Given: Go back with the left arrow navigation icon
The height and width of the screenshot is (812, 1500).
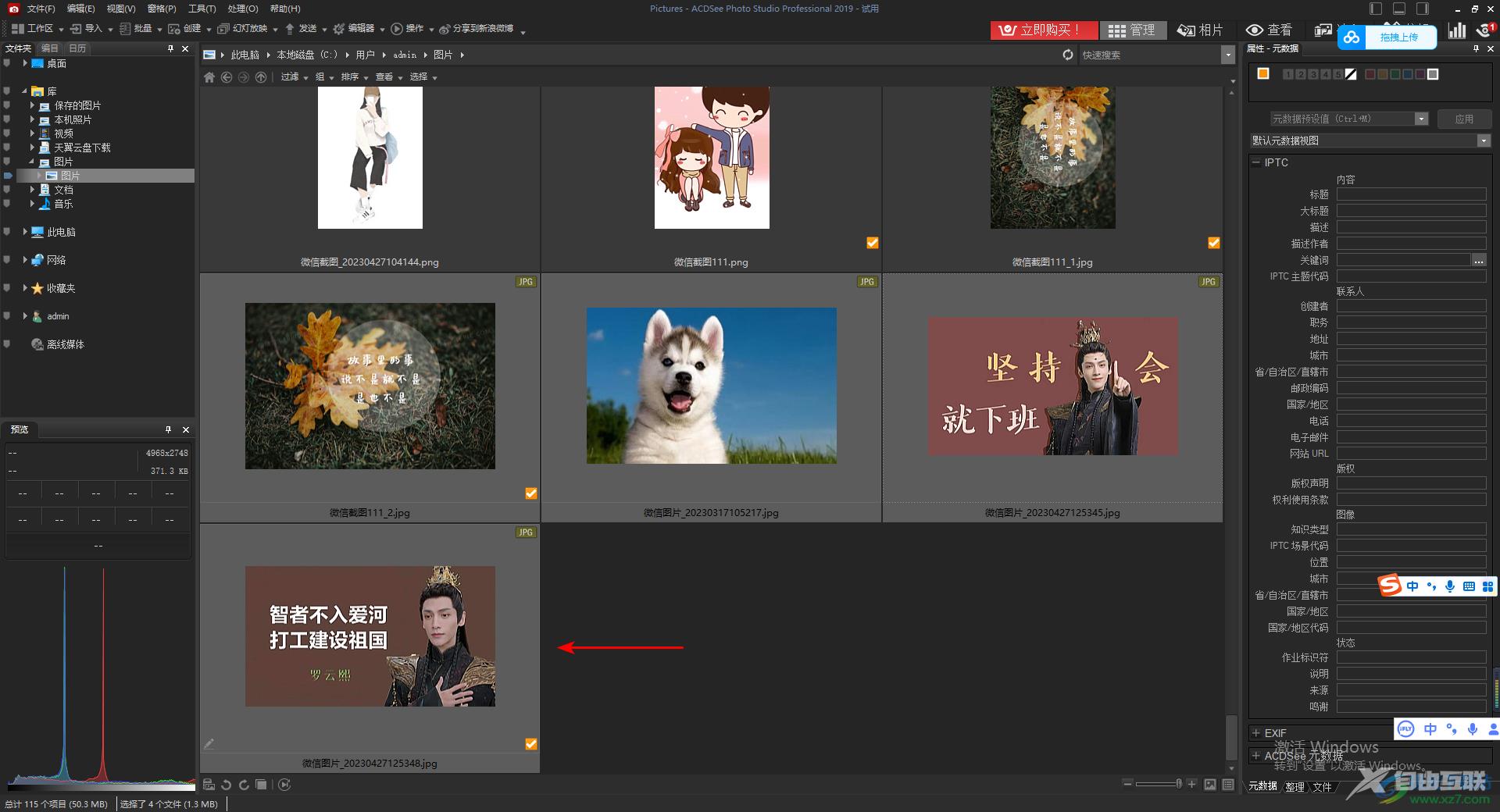Looking at the screenshot, I should [227, 77].
